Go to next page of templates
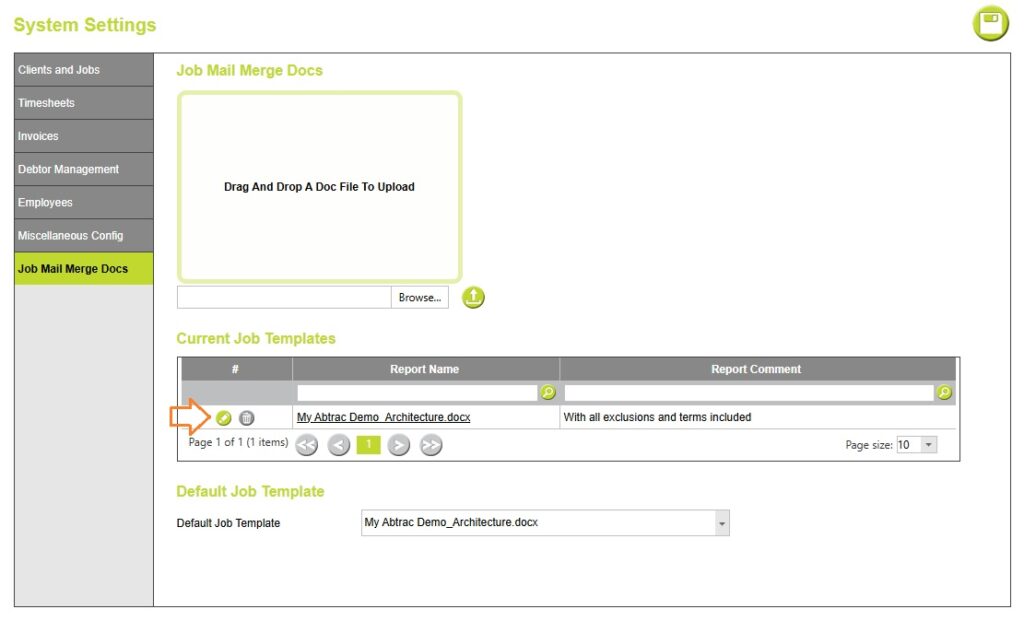The image size is (1024, 621). coord(399,446)
